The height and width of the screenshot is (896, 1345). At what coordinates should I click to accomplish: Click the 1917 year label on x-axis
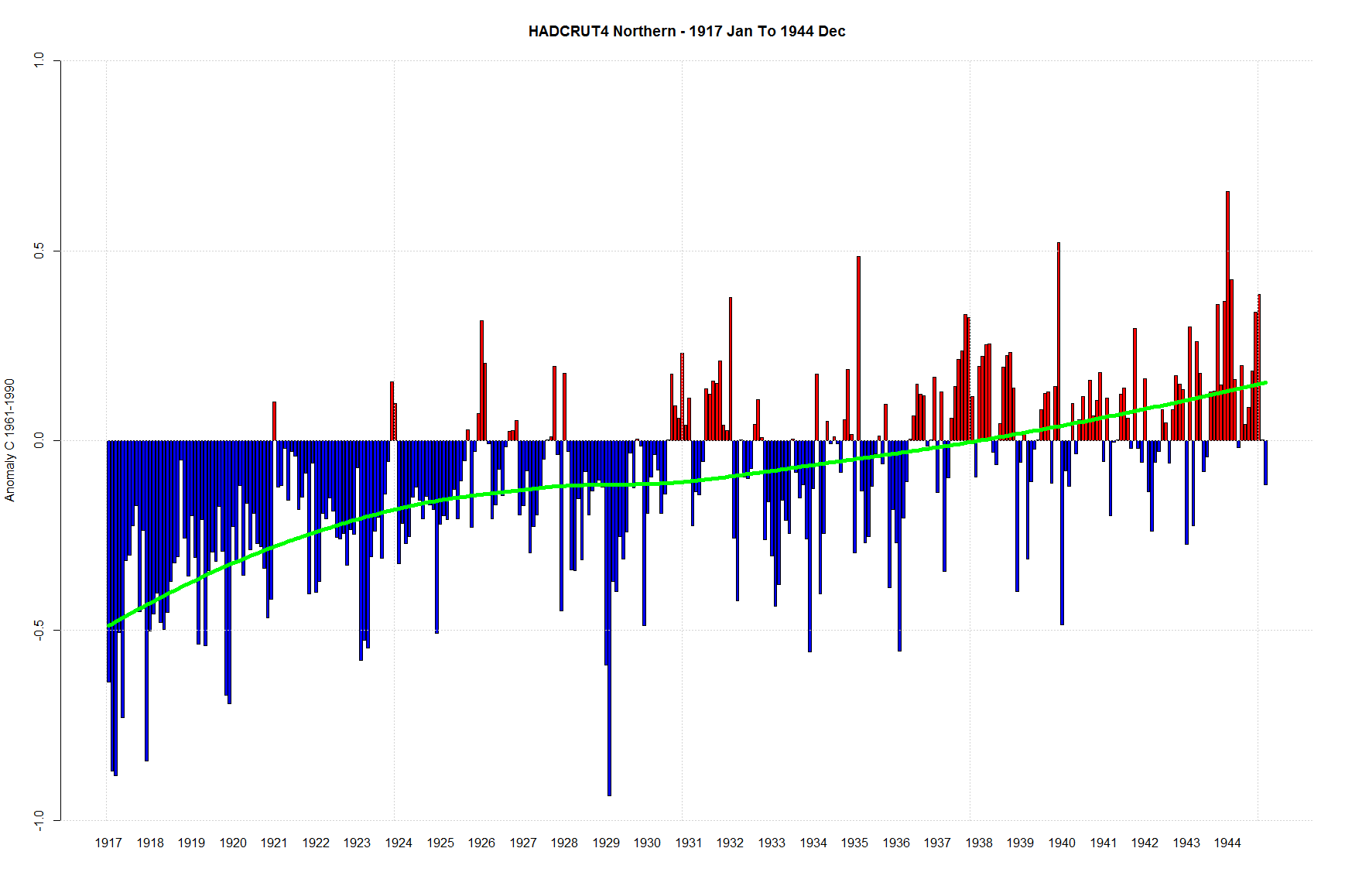coord(108,843)
